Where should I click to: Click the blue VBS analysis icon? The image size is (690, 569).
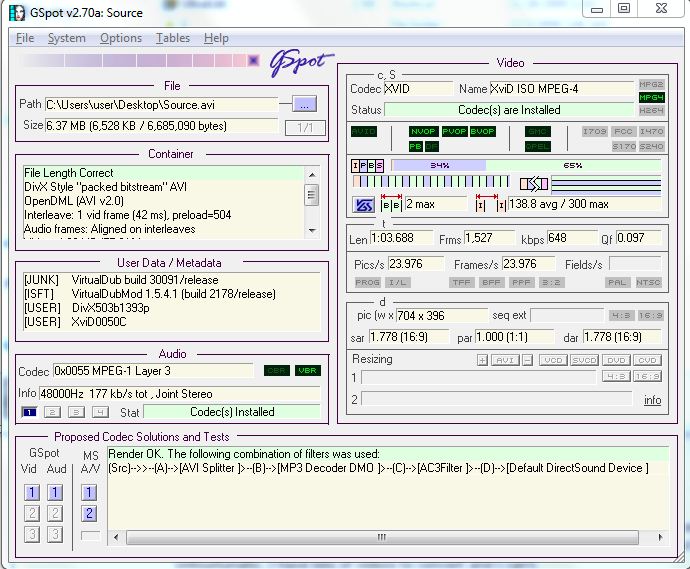(x=363, y=205)
